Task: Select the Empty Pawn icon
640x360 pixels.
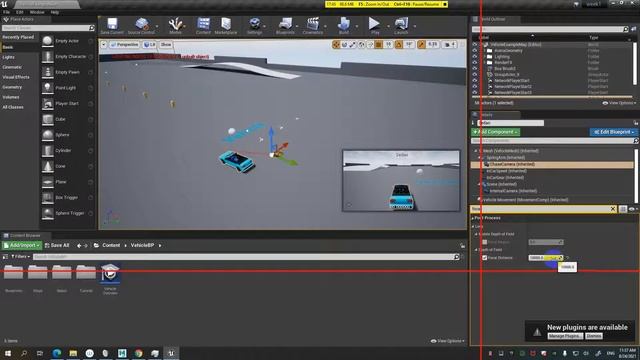Action: pyautogui.click(x=48, y=72)
